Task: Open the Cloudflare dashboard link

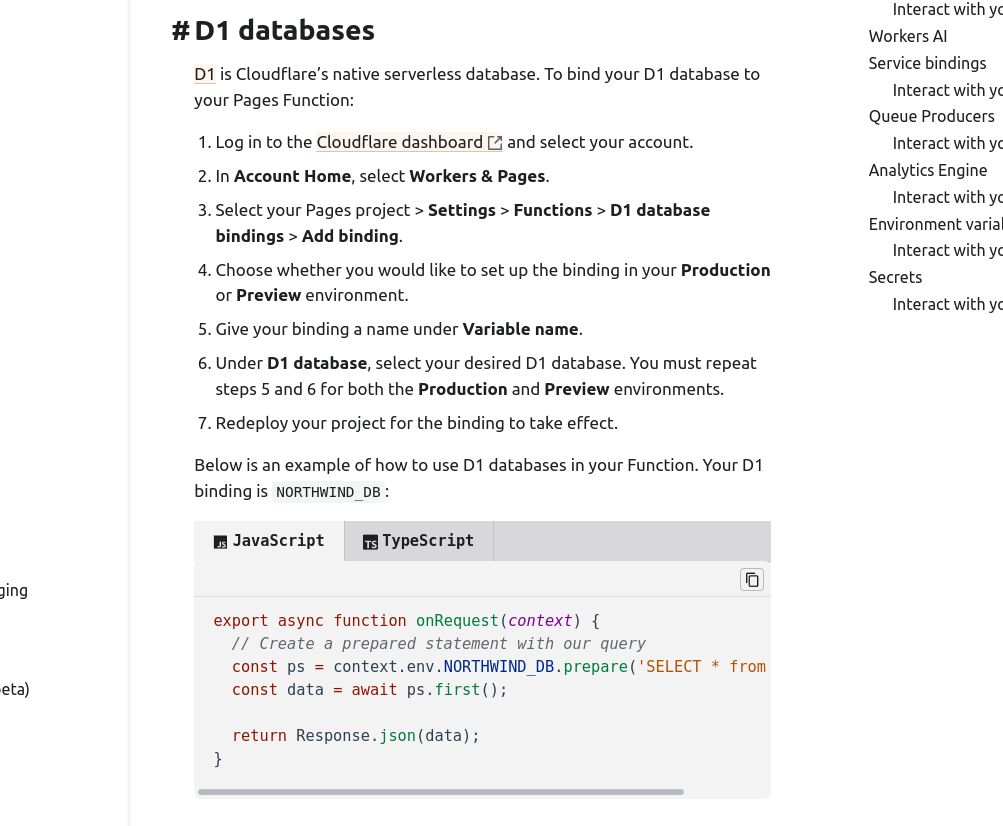Action: tap(399, 142)
